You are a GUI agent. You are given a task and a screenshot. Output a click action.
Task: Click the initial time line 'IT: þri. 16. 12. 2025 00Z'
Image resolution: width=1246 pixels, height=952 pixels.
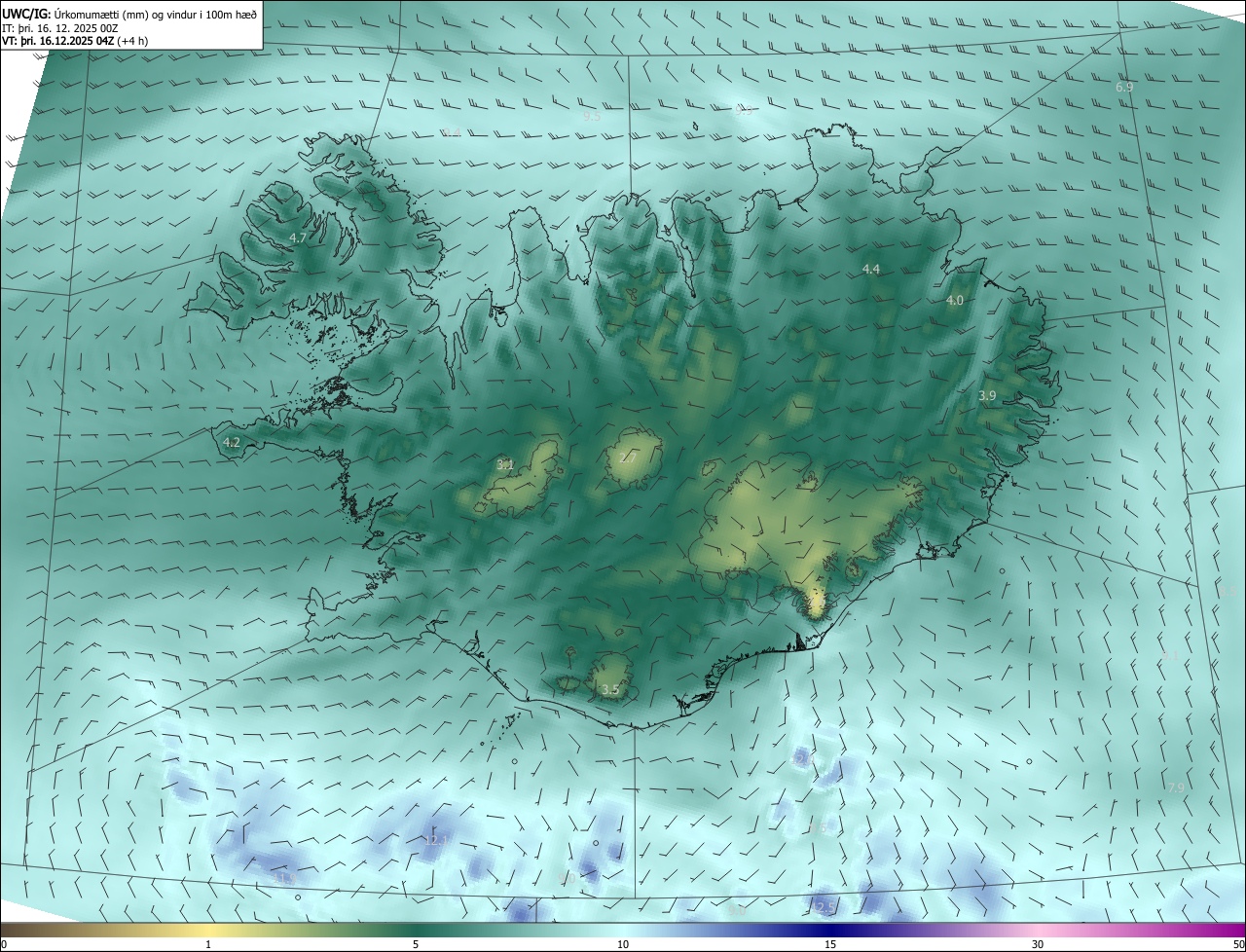pyautogui.click(x=60, y=28)
